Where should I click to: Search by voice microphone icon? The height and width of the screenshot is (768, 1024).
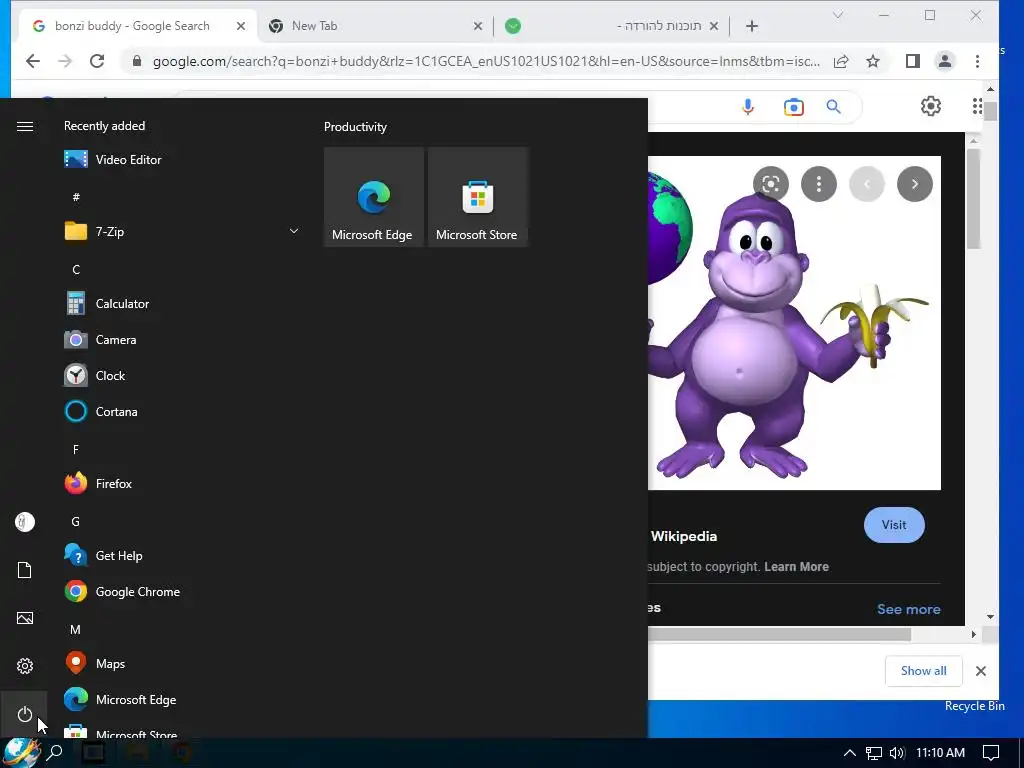point(748,107)
